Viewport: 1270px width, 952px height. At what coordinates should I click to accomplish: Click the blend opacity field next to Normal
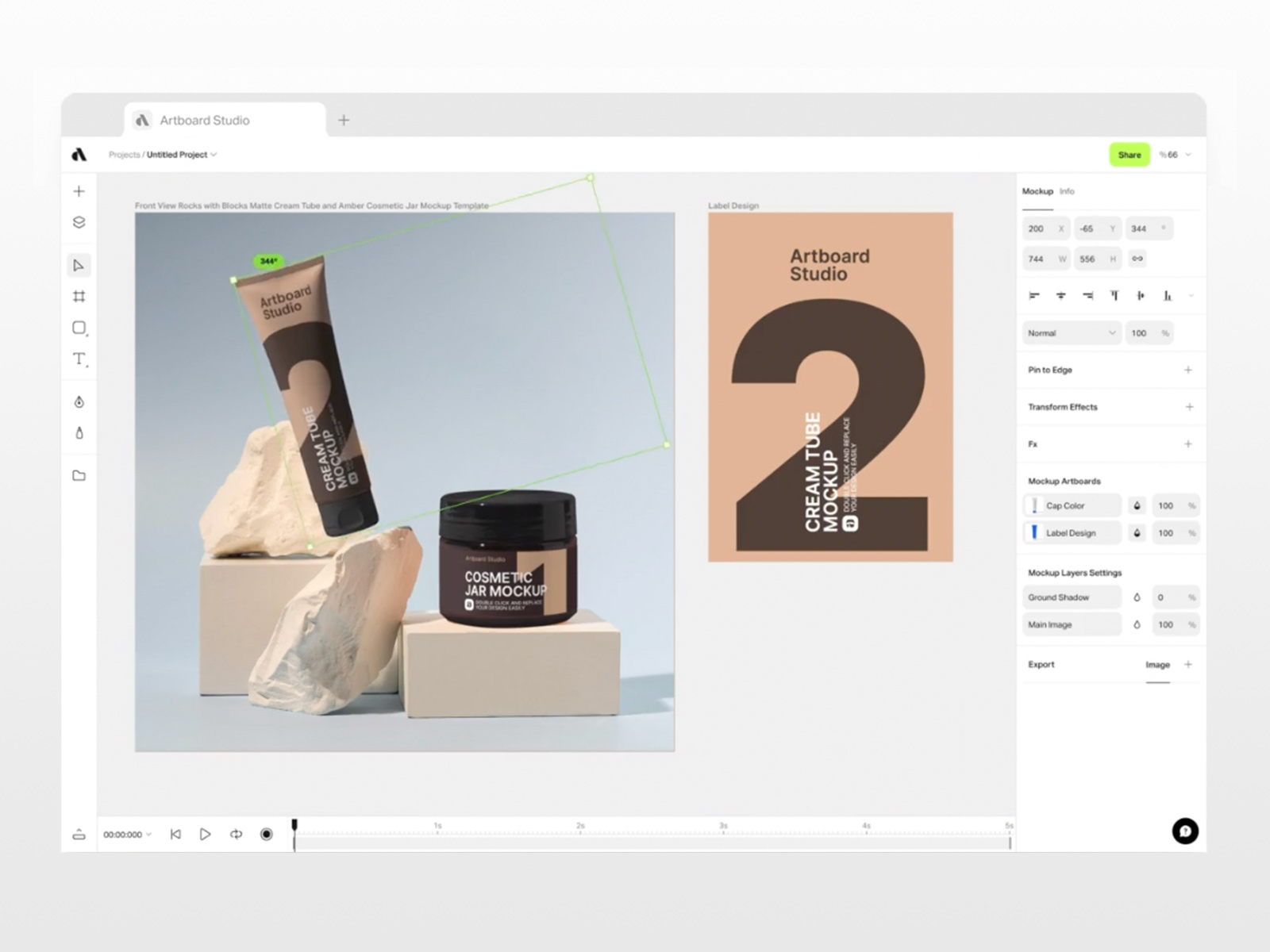(1149, 333)
